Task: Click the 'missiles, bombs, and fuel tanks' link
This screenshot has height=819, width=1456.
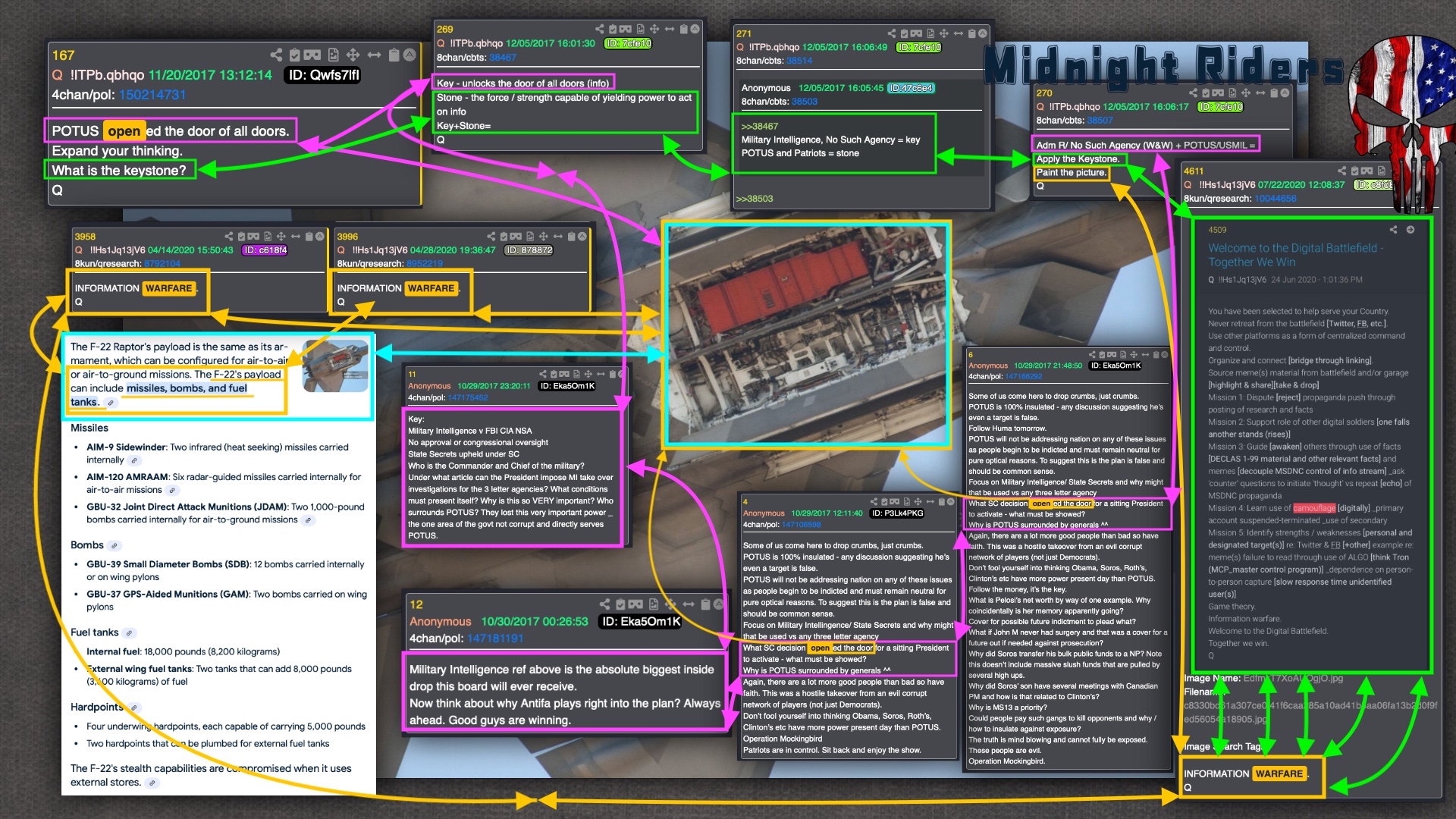Action: (159, 394)
